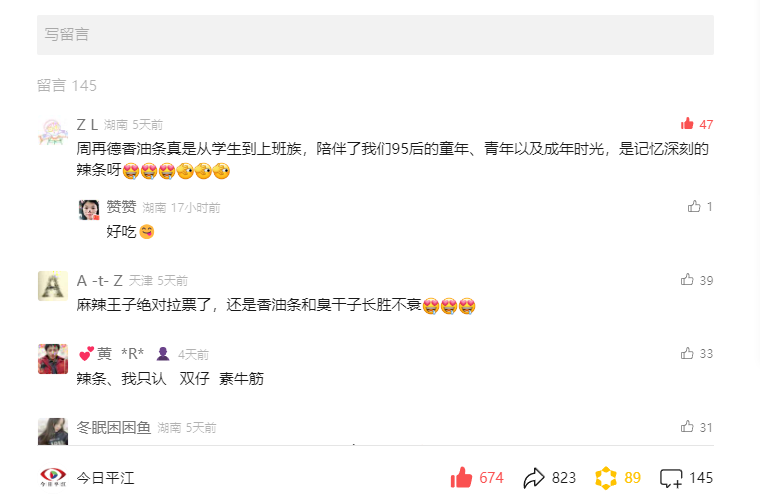Open the 黄 *R* user avatar
Screen dimensions: 760x496
[x=53, y=359]
